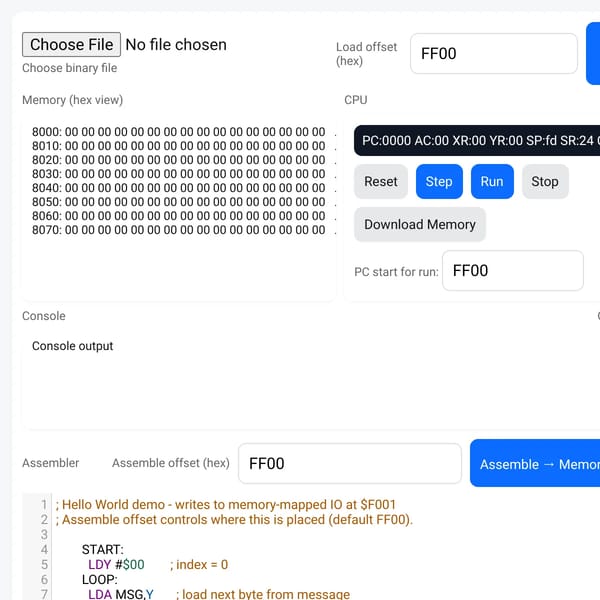Select the CPU register status bar
The image size is (600, 600).
477,140
